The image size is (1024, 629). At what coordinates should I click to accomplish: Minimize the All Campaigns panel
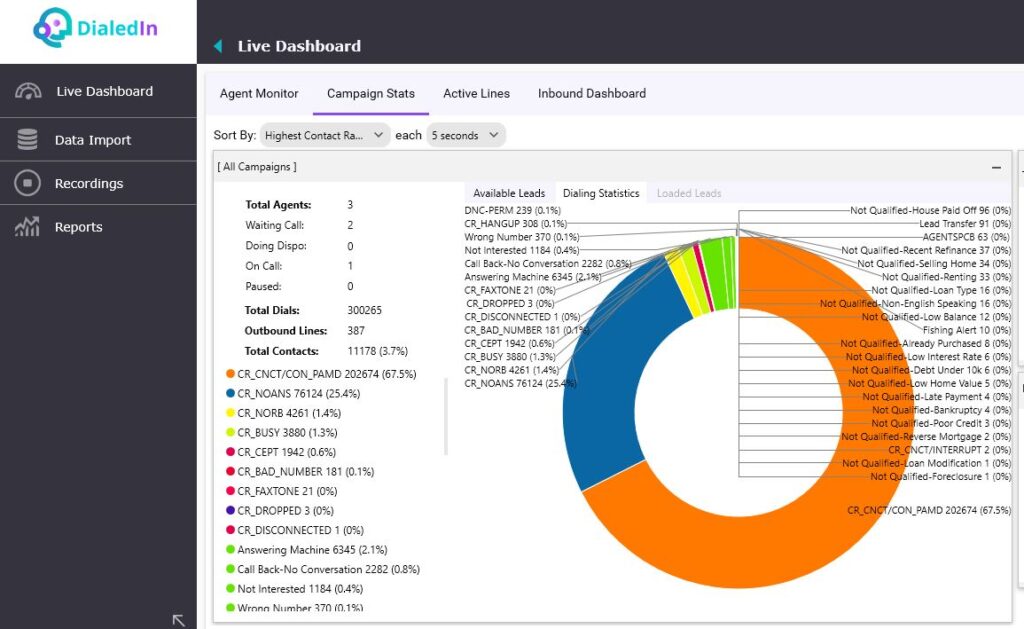996,167
